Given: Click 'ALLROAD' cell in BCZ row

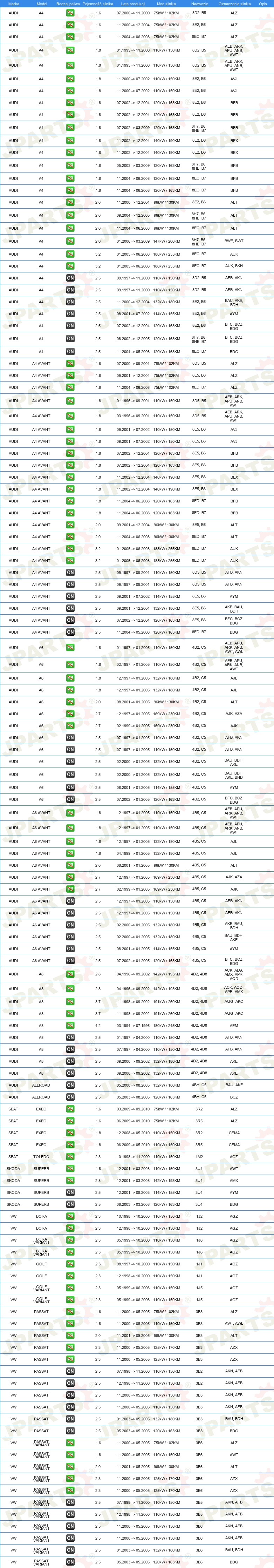Looking at the screenshot, I should click(x=41, y=1097).
